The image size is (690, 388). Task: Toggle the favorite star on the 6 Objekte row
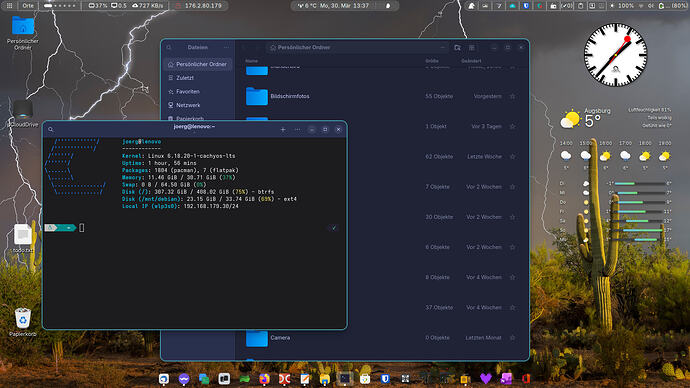tap(513, 247)
